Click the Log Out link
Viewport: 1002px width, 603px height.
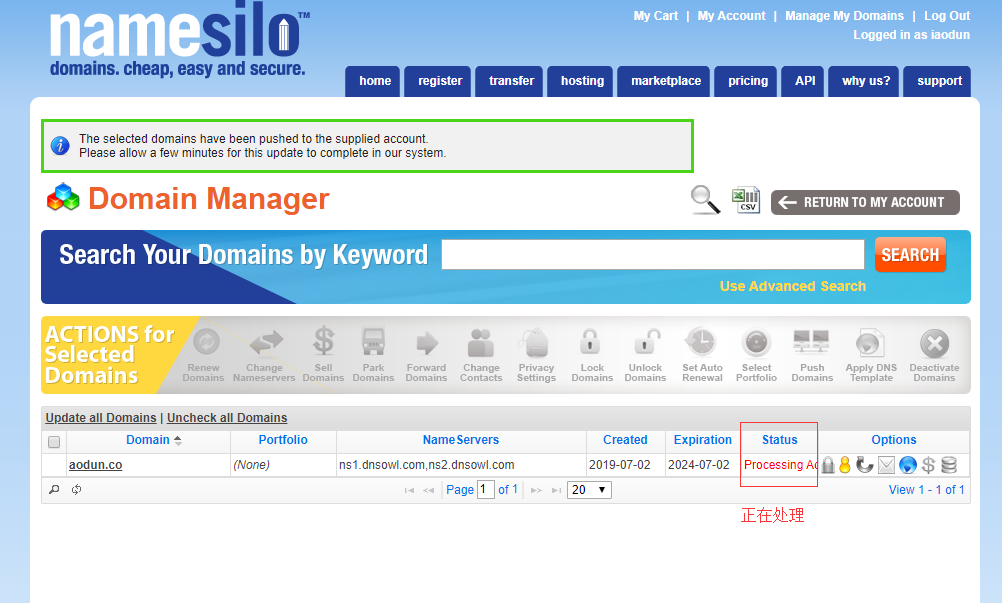(x=947, y=16)
